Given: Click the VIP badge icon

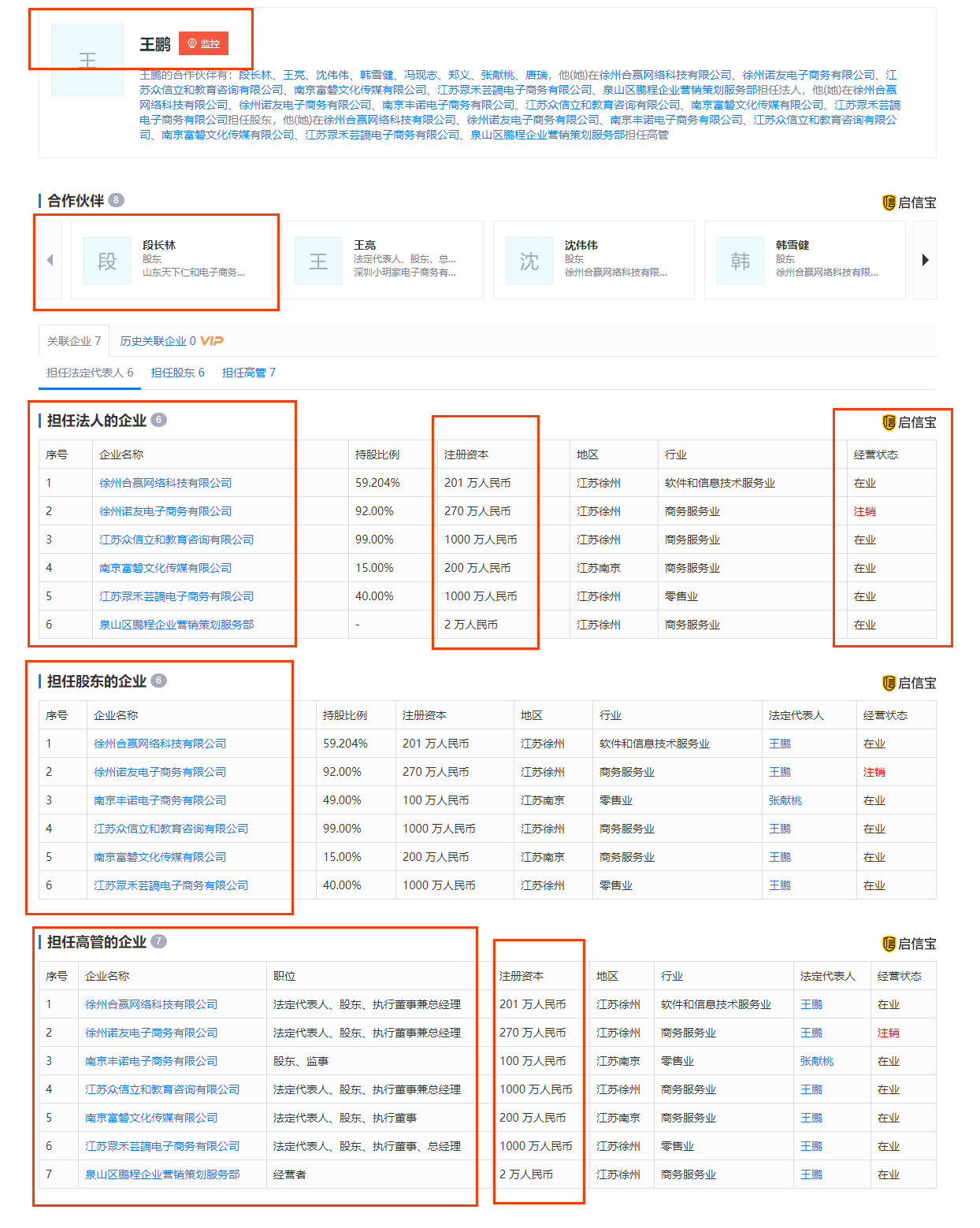Looking at the screenshot, I should 212,341.
